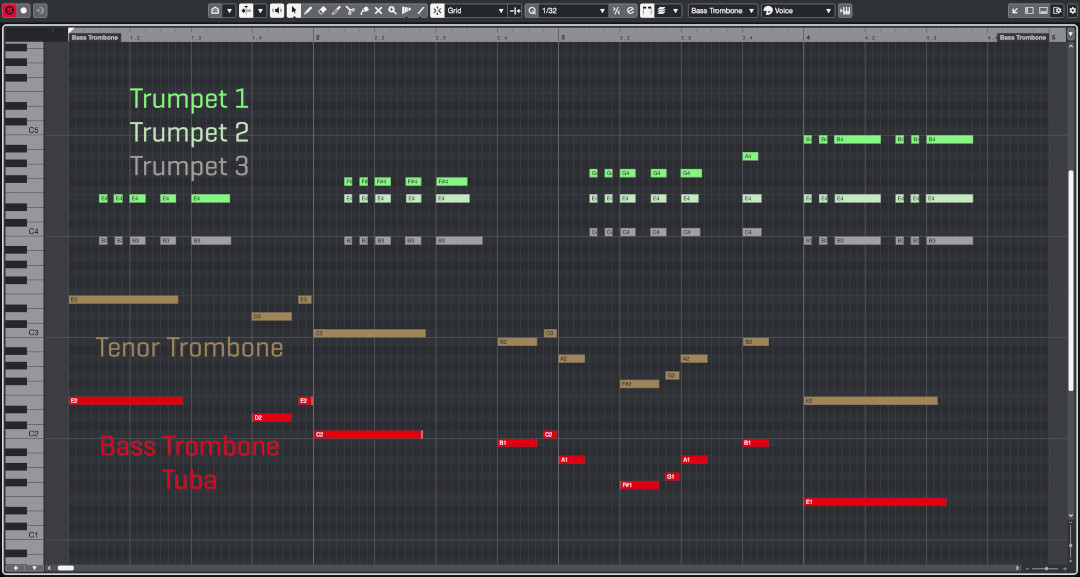Click the Step Input piano-keys icon
Viewport: 1080px width, 577px height.
tap(845, 10)
